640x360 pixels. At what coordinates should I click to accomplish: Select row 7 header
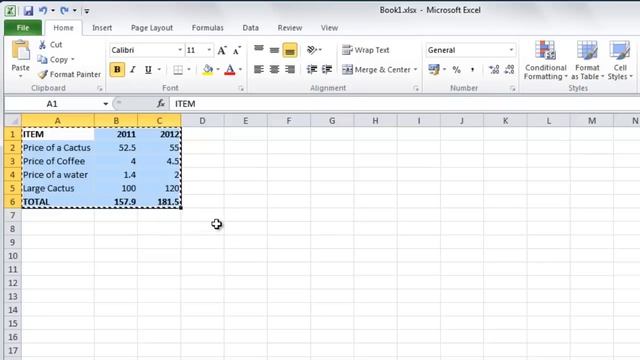click(13, 215)
